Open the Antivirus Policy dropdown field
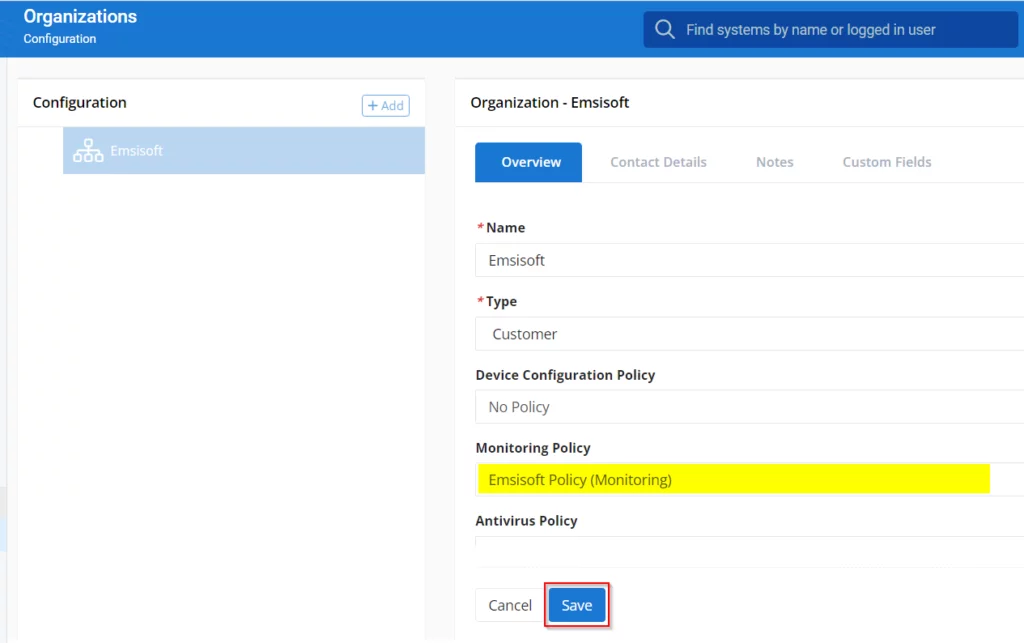 (x=748, y=543)
